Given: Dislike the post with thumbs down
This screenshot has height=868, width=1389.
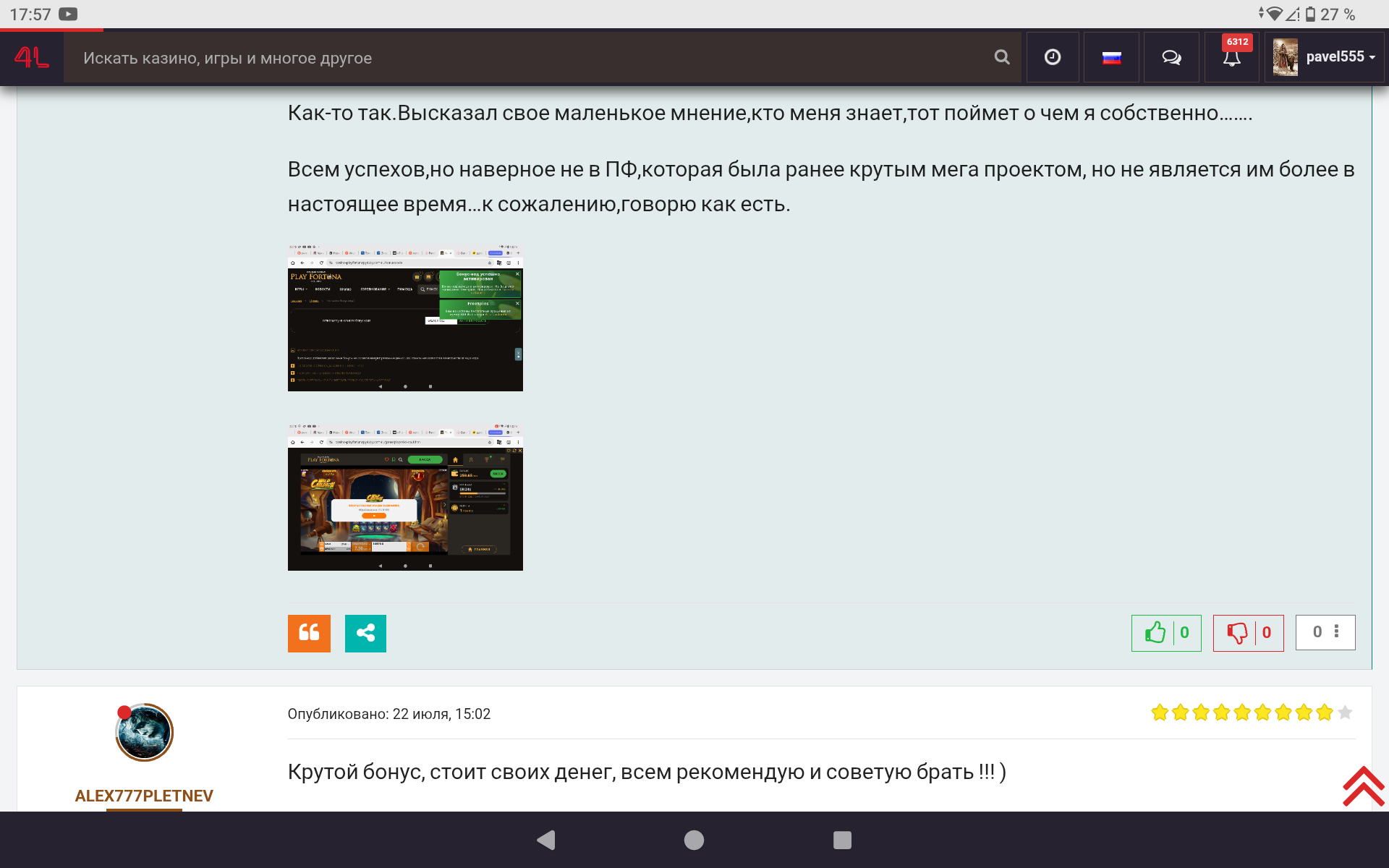Looking at the screenshot, I should click(1247, 633).
